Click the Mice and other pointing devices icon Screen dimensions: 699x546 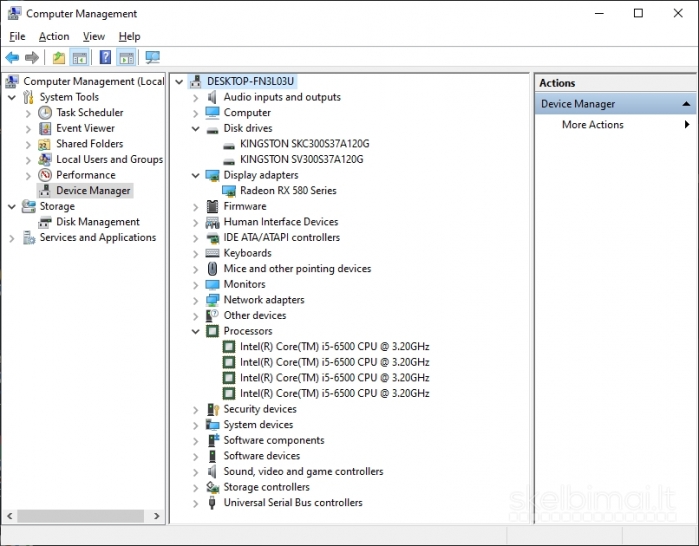point(212,268)
